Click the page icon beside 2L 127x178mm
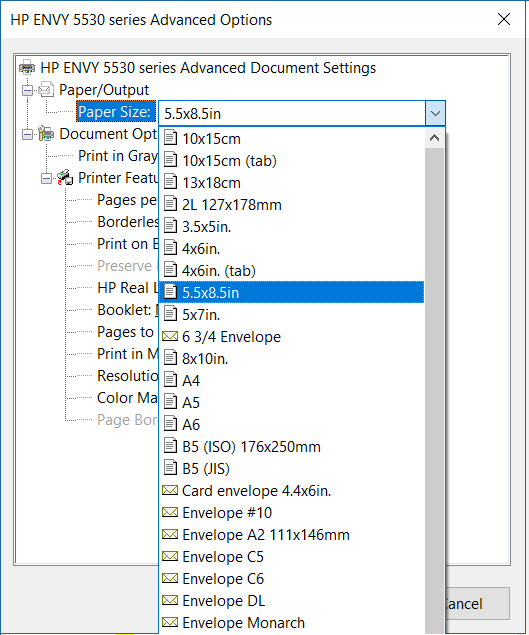 [170, 204]
